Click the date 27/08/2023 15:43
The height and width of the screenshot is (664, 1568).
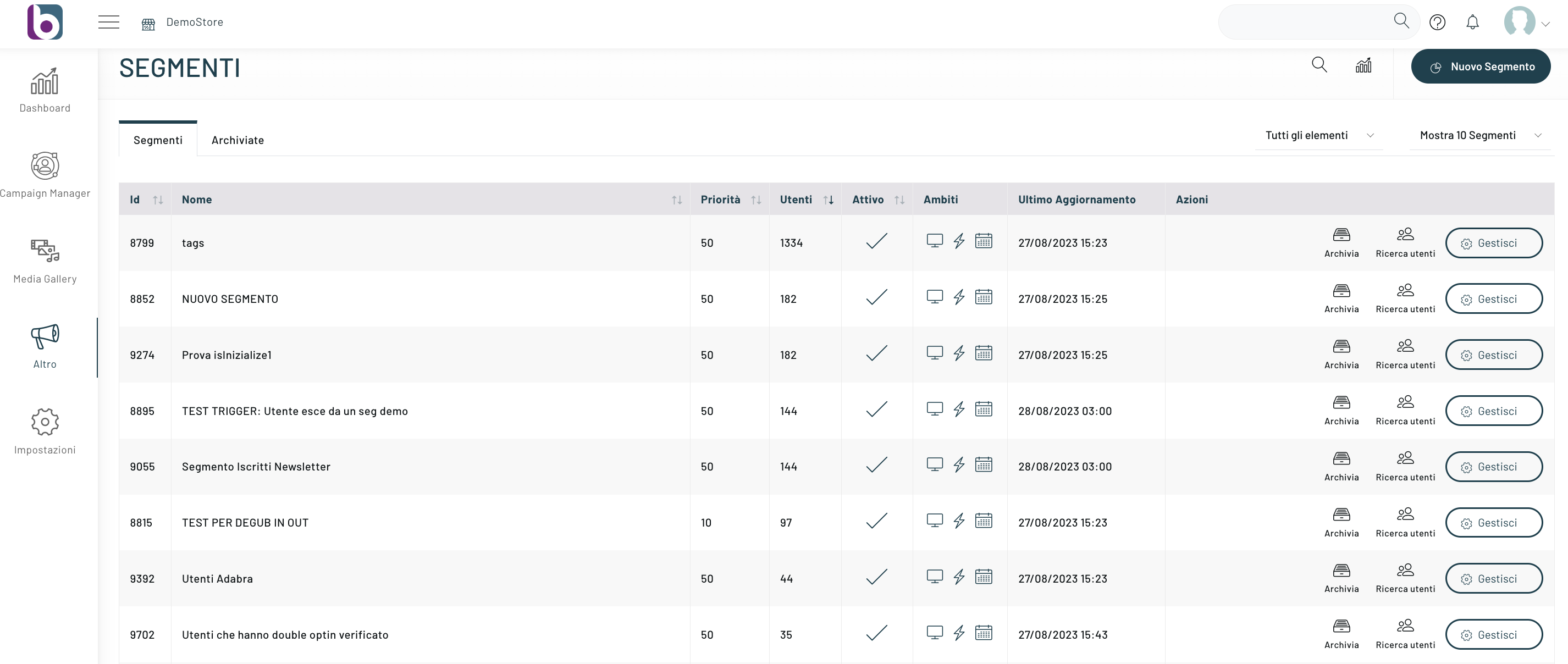click(x=1062, y=635)
